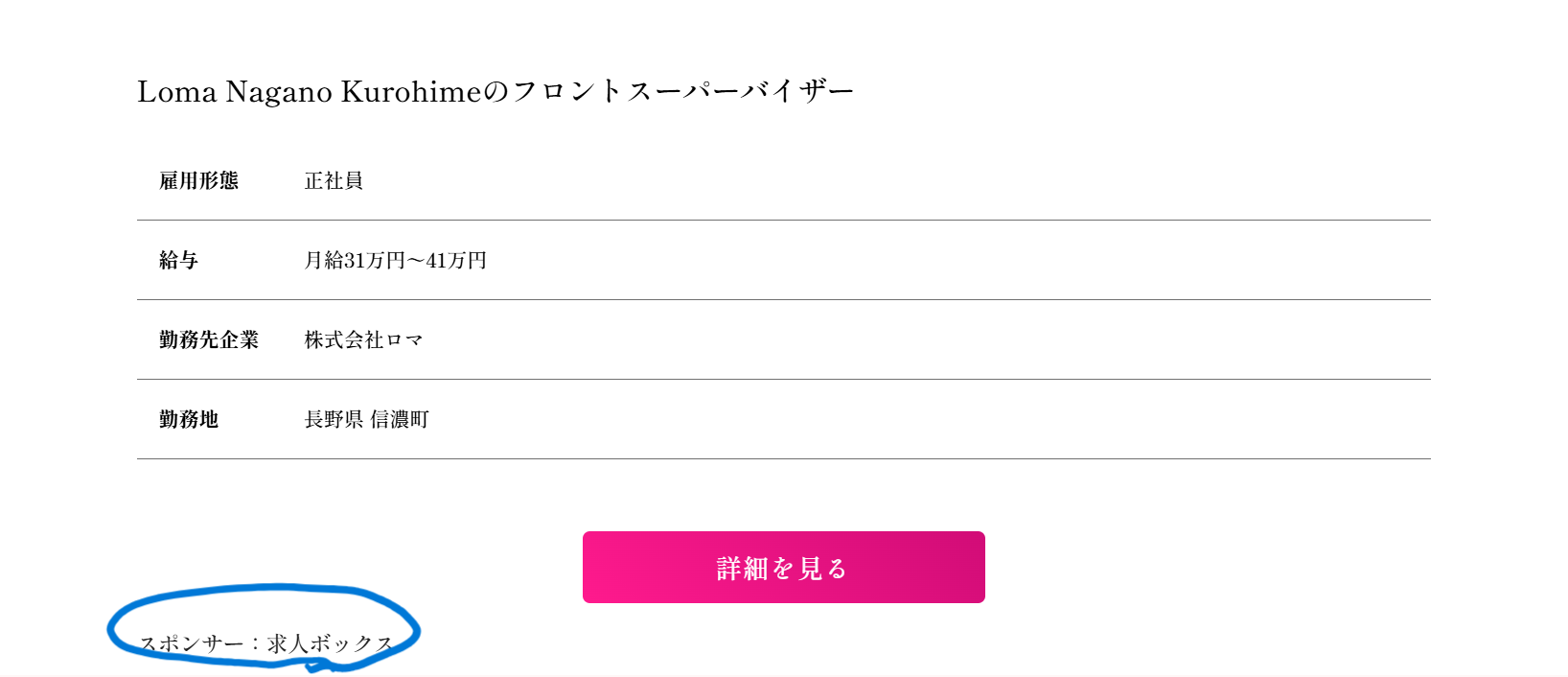Click the job title heading text
The image size is (1568, 677).
tap(495, 91)
